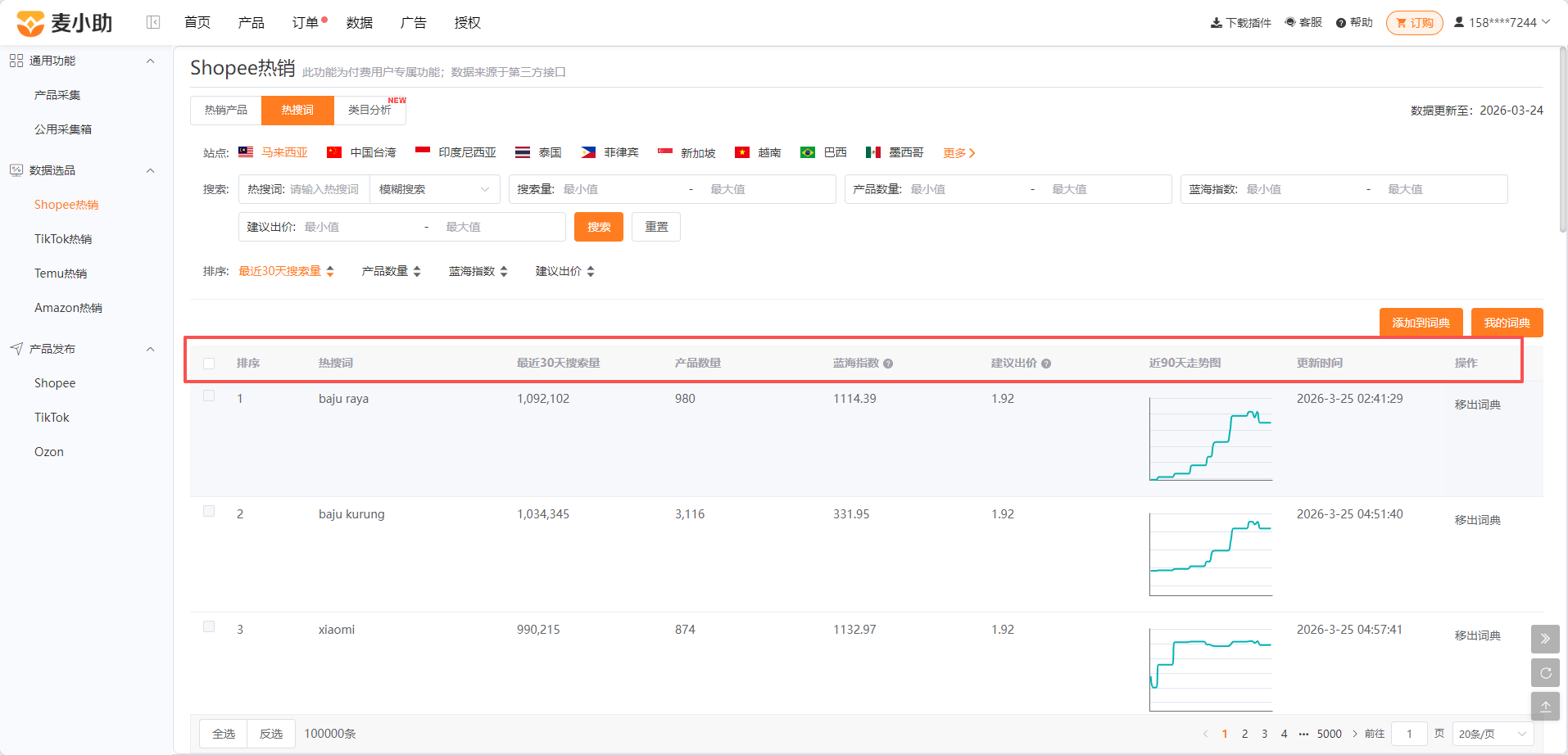Select the Mexico flag site icon
Viewport: 1568px width, 755px height.
(873, 151)
